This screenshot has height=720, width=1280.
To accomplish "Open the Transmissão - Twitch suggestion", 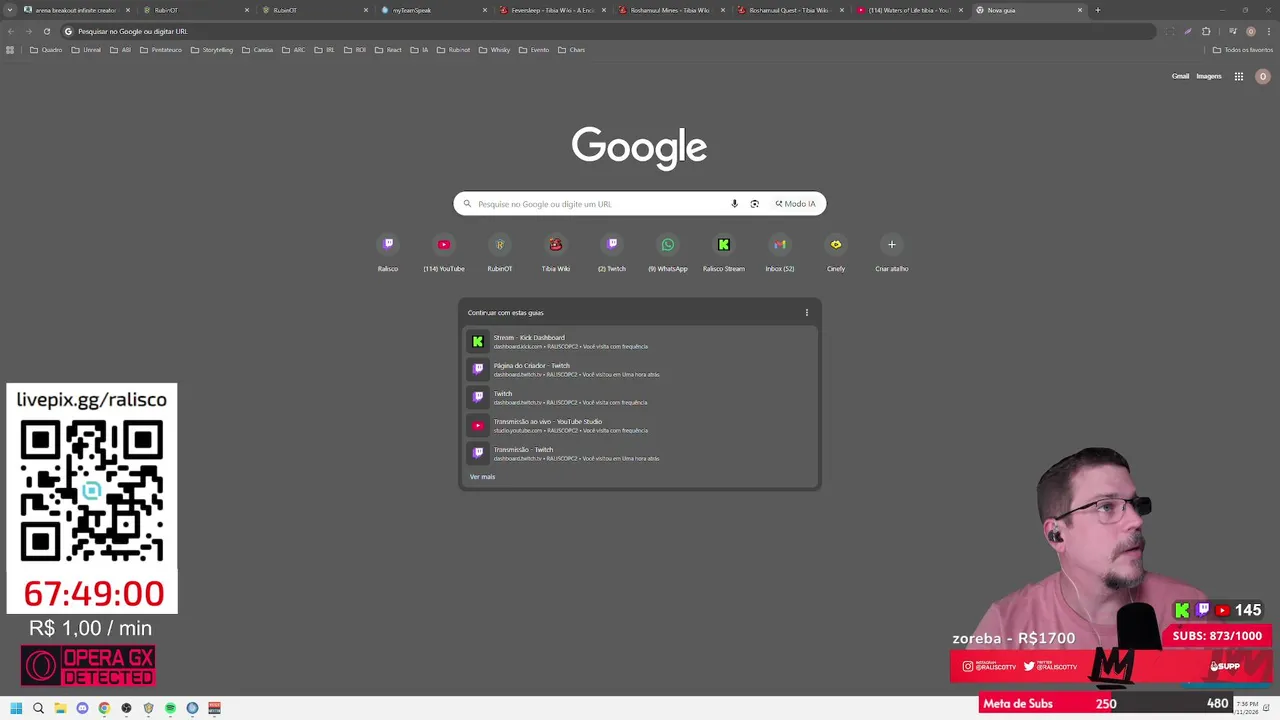I will click(x=640, y=453).
